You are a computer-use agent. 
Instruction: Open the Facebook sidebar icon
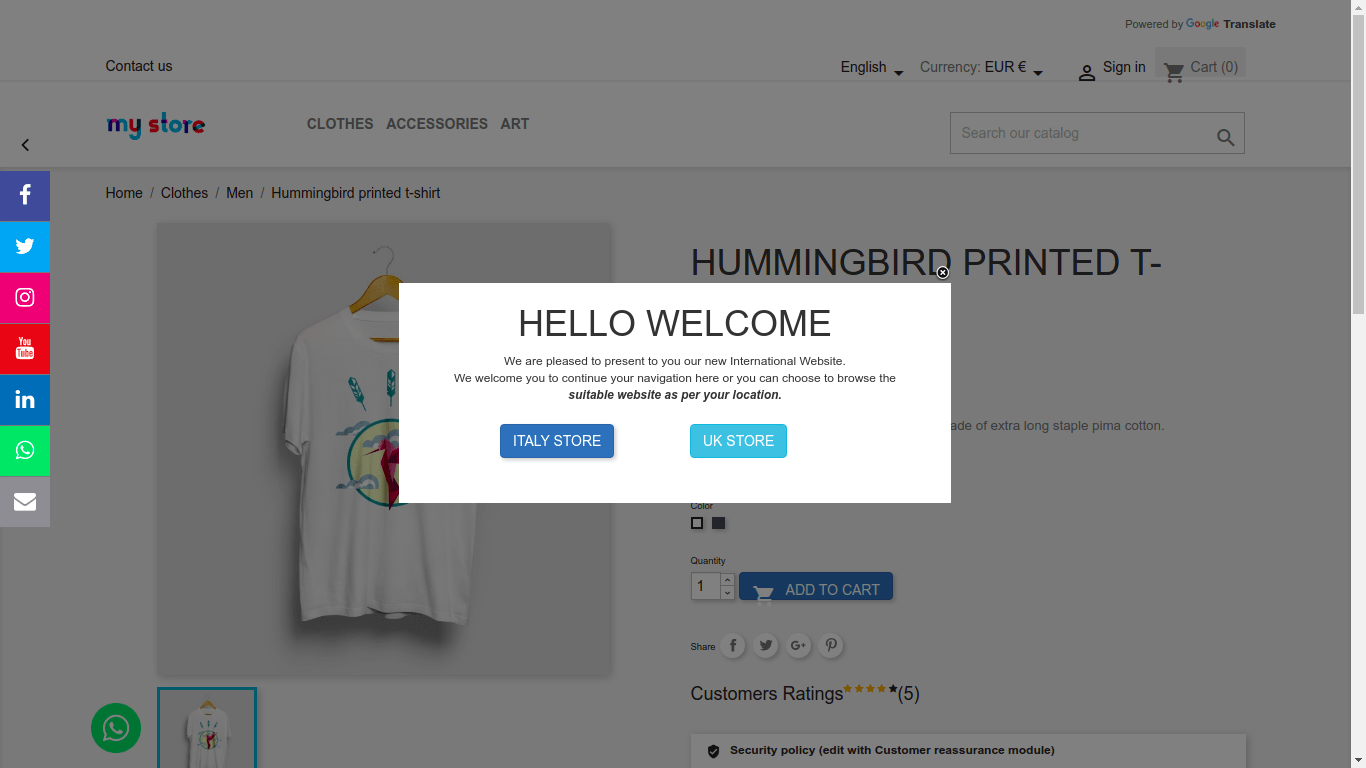click(x=25, y=195)
